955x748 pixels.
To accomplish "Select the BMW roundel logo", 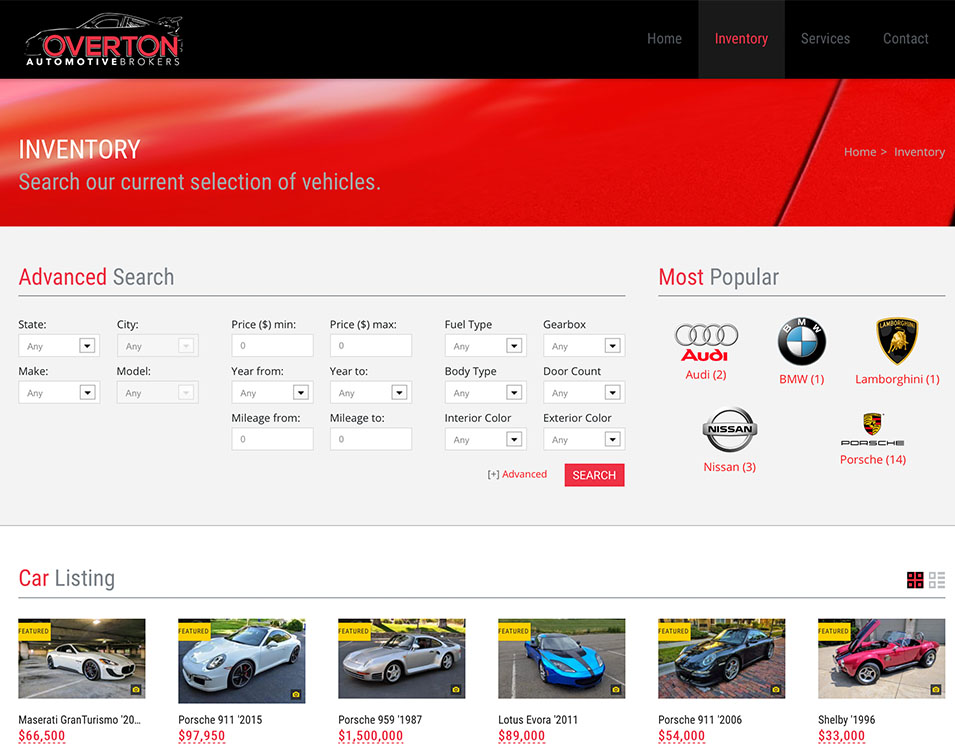I will click(x=802, y=342).
